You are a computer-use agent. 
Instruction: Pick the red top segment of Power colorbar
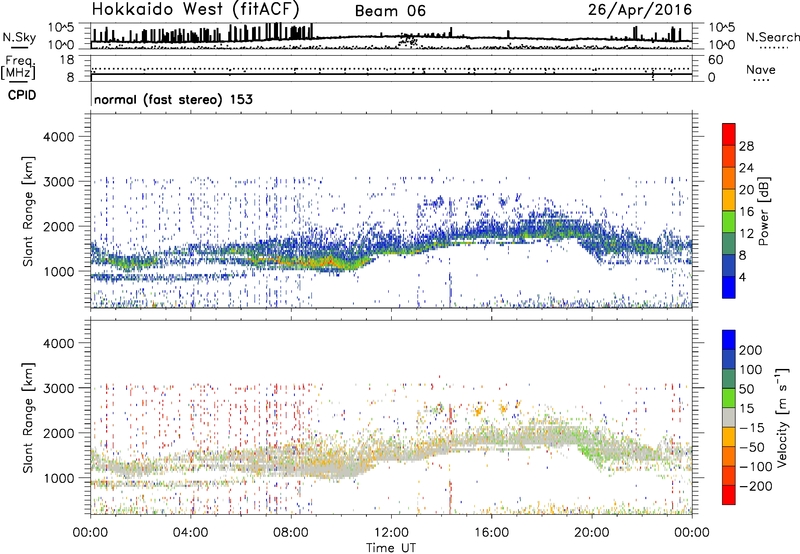[x=729, y=134]
